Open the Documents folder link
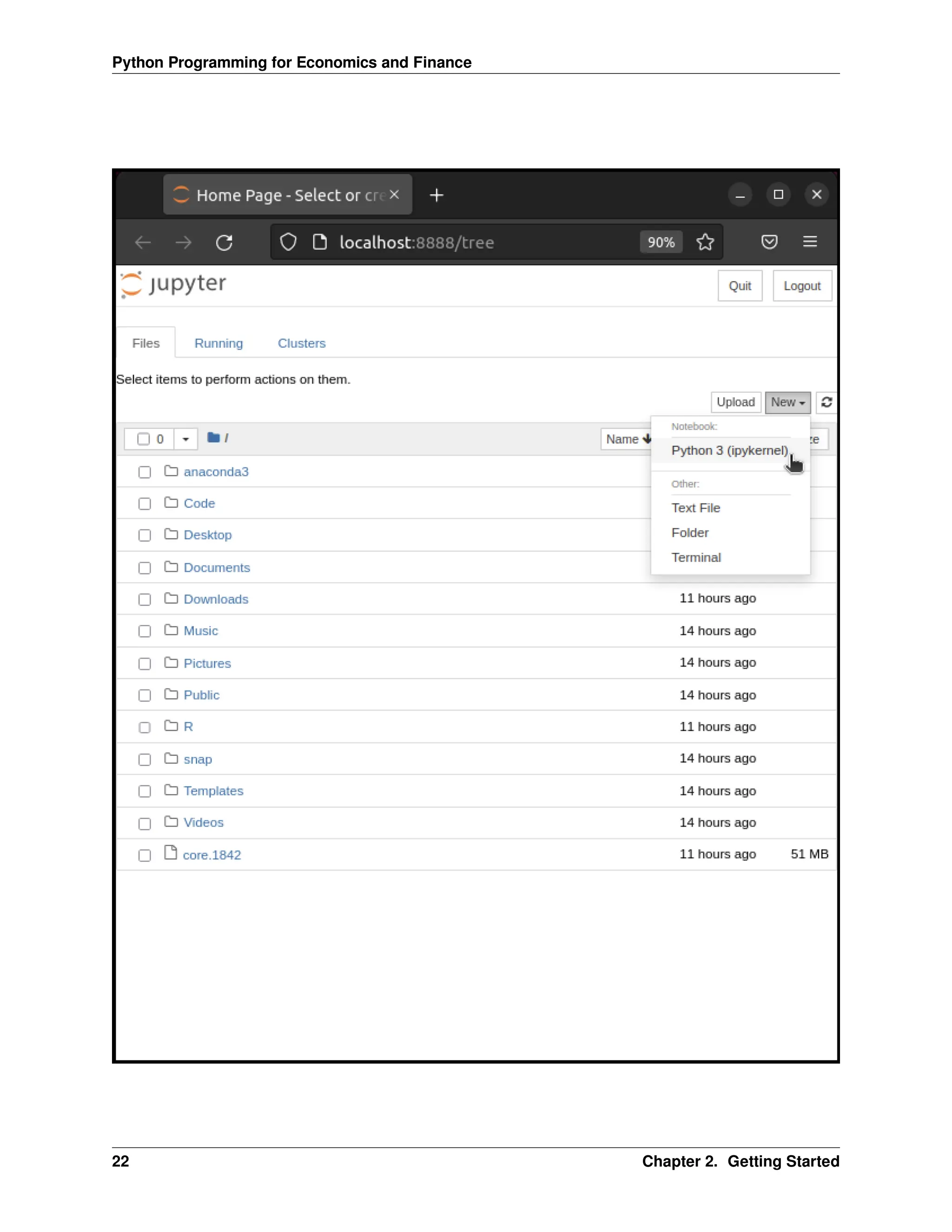This screenshot has width=952, height=1232. point(217,568)
